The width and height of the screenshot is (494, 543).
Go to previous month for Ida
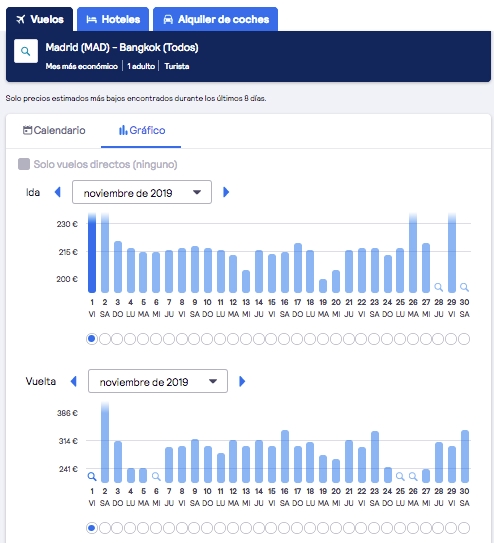click(x=58, y=192)
